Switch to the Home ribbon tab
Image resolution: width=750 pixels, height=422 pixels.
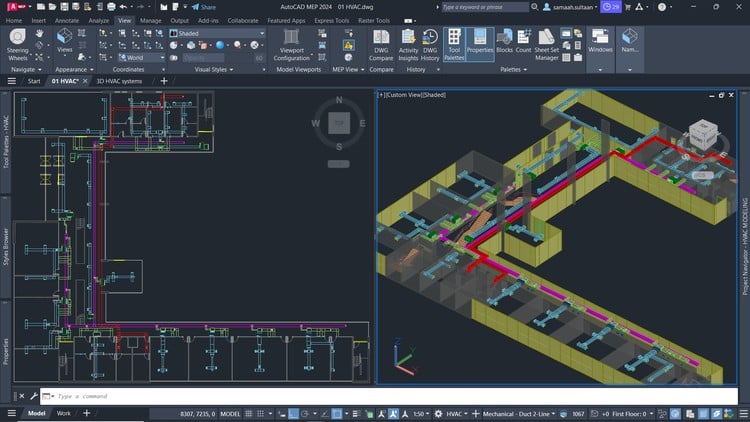point(14,21)
